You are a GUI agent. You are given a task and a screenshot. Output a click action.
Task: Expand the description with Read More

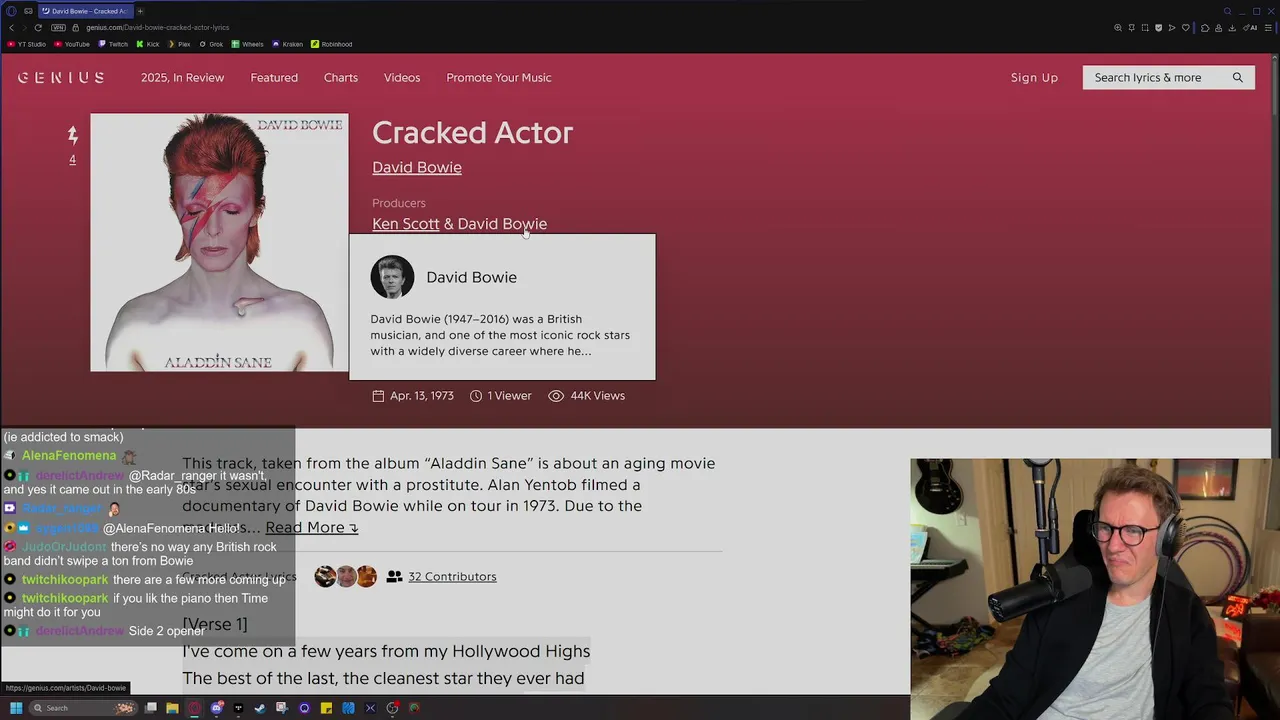[x=311, y=527]
